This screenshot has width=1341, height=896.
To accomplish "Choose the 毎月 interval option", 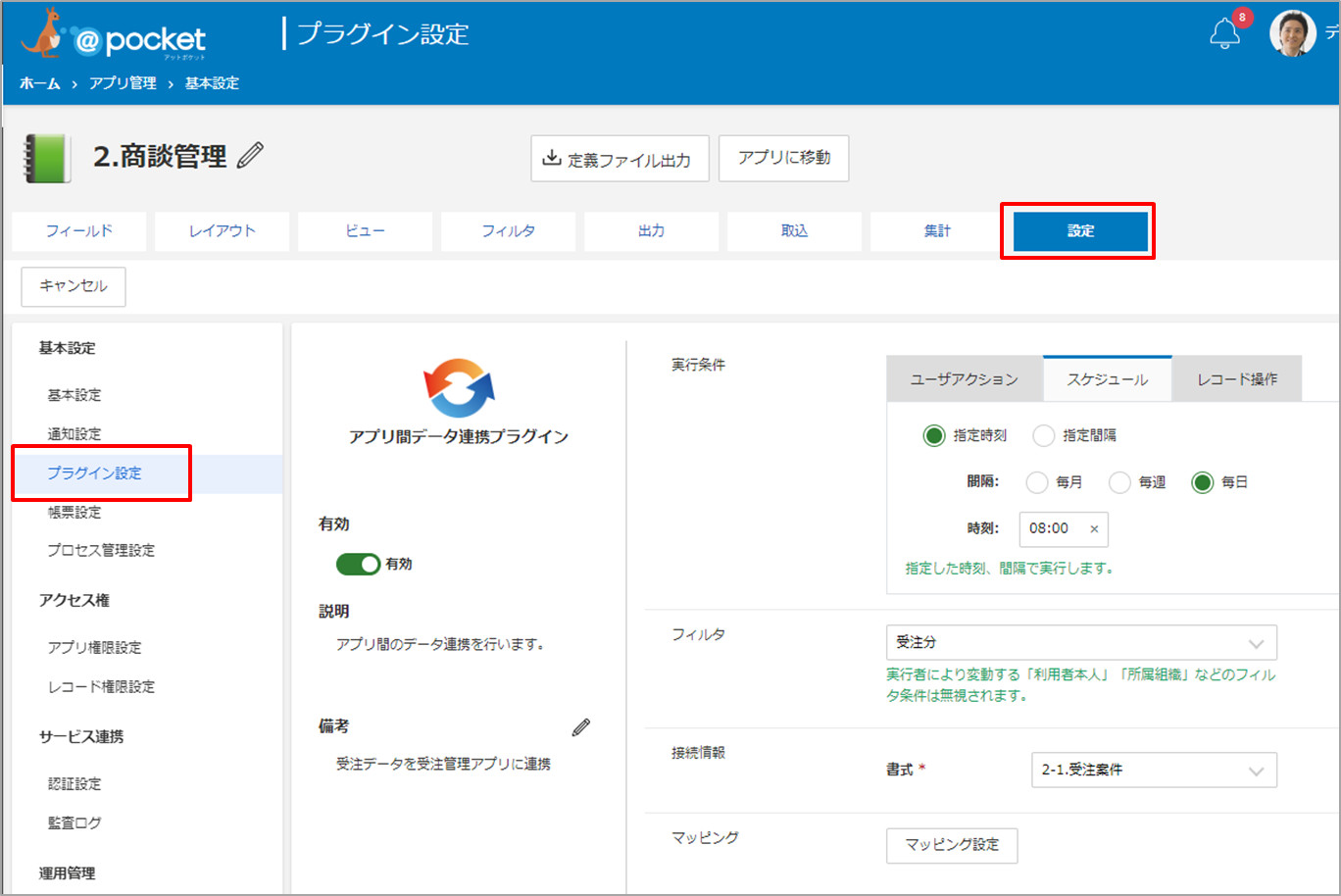I will point(1037,482).
